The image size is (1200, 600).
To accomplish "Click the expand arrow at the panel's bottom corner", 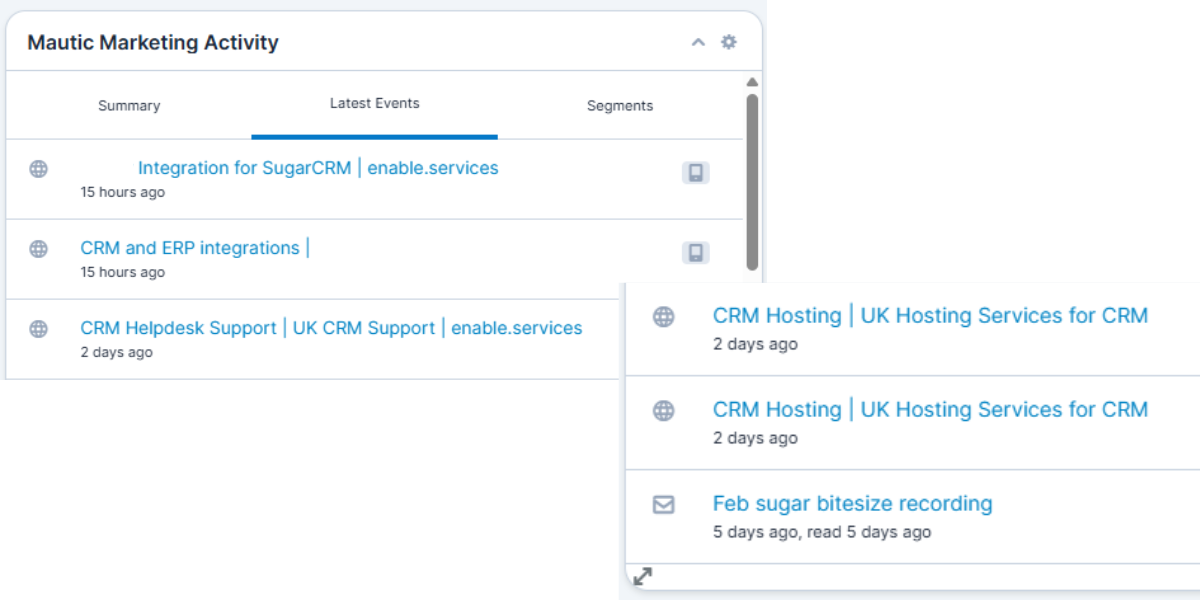I will coord(641,575).
